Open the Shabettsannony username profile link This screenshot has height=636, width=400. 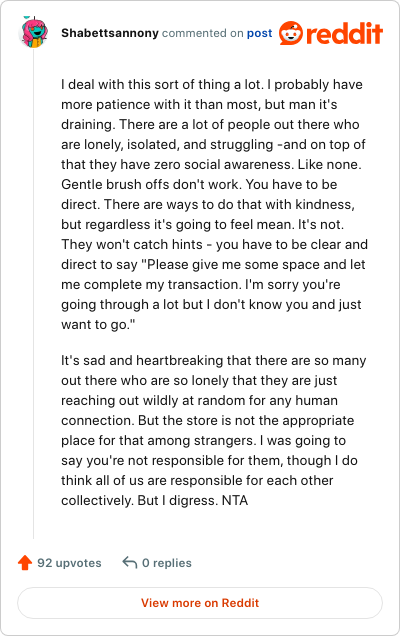pyautogui.click(x=110, y=33)
